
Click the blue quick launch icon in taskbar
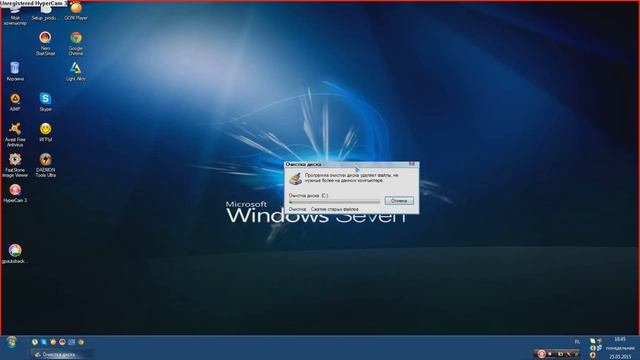44,342
